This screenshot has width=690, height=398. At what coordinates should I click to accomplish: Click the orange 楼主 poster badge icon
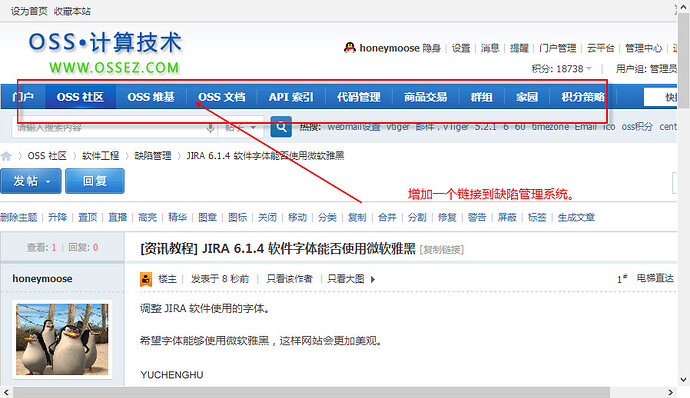146,279
